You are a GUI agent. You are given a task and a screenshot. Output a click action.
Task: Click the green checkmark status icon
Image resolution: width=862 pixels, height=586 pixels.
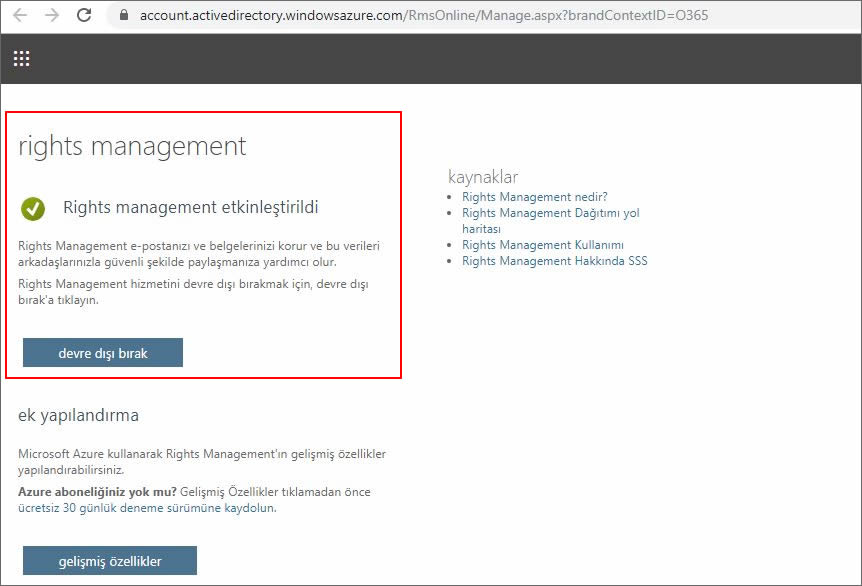tap(33, 209)
